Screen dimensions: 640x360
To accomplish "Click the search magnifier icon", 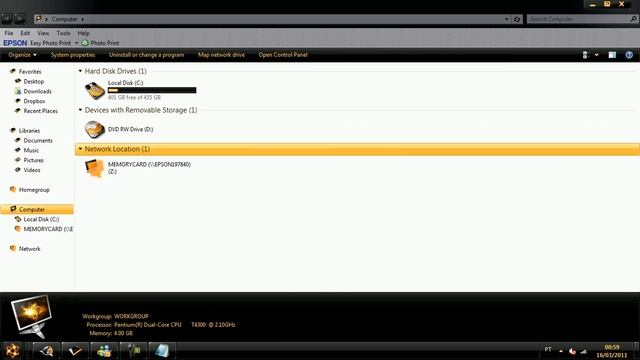I will pyautogui.click(x=633, y=19).
